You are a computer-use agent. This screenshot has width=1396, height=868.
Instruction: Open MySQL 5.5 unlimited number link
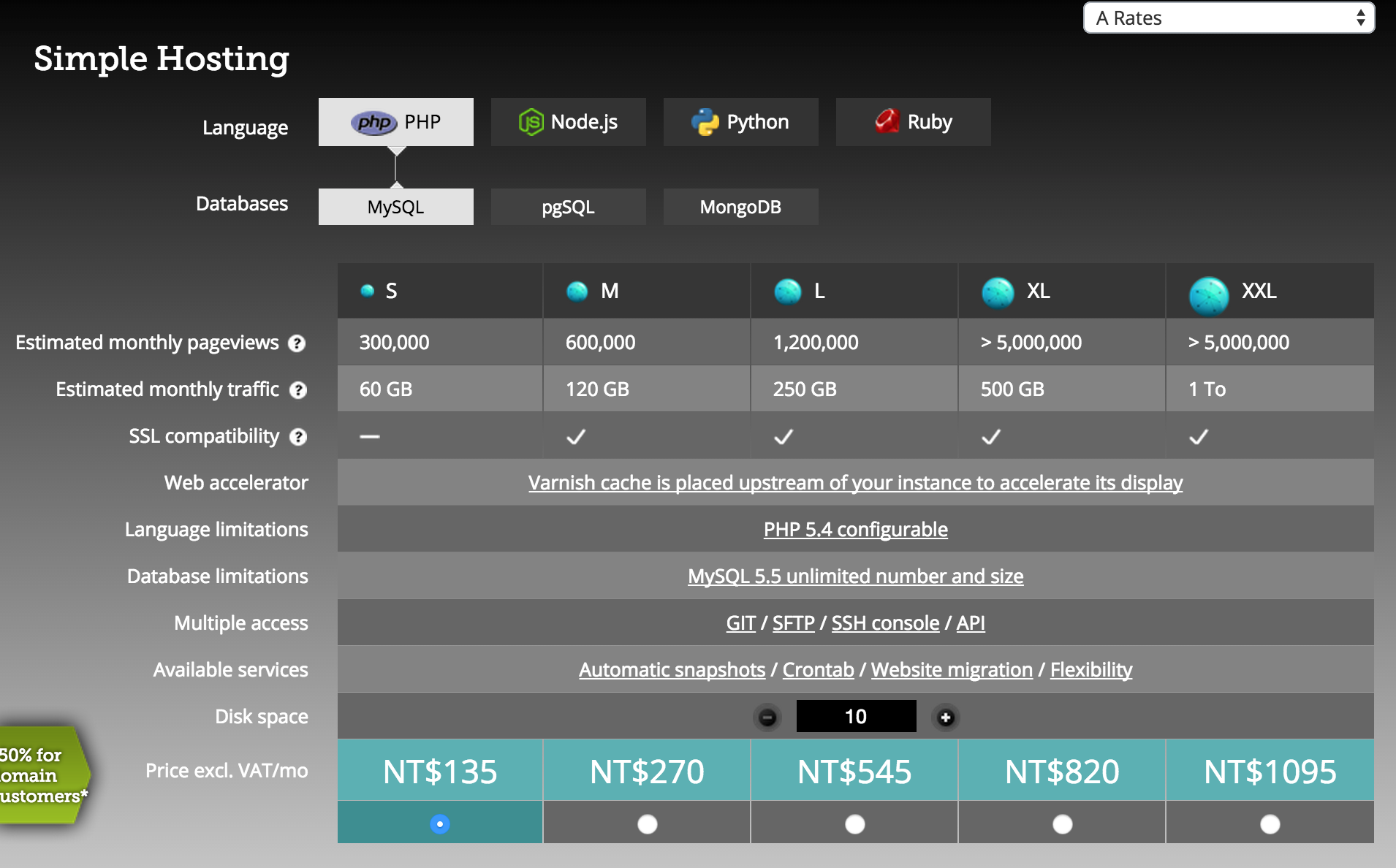tap(855, 576)
